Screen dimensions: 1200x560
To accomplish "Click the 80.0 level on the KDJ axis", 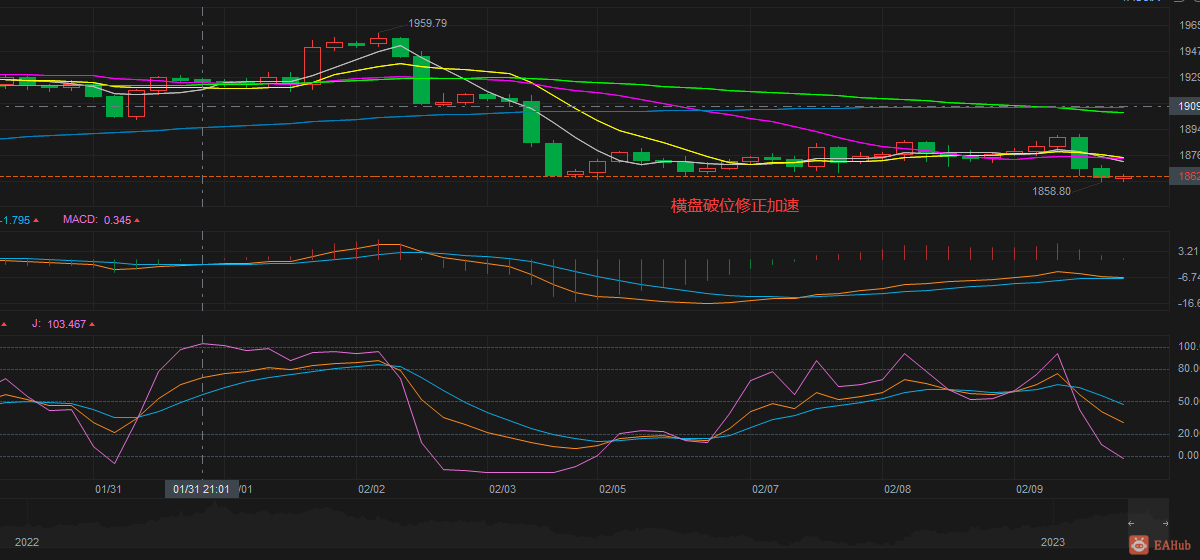I will pos(1189,369).
